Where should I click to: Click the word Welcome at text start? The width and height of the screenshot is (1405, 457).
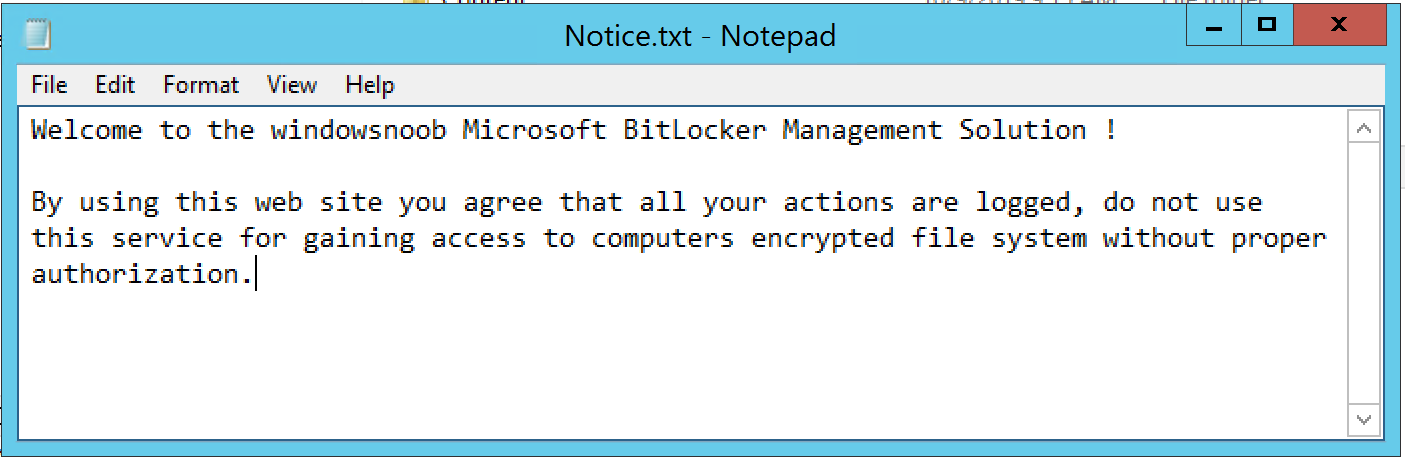click(87, 130)
